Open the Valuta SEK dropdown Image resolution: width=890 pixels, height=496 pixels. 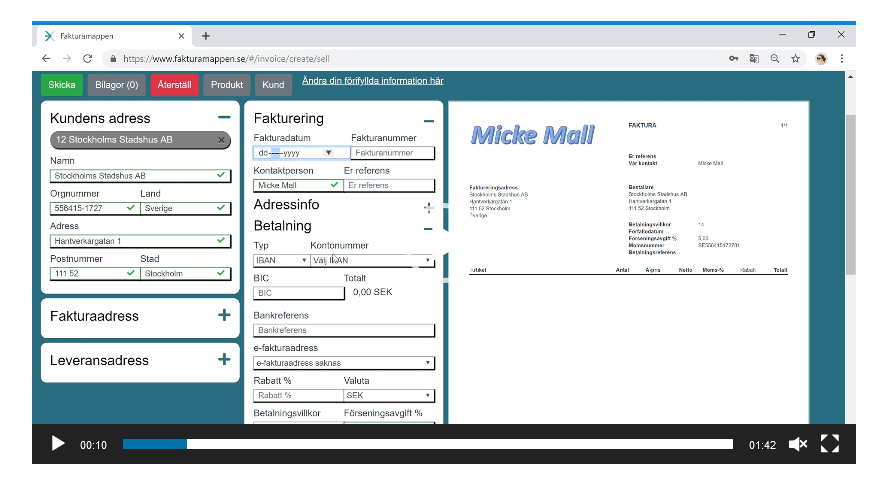pyautogui.click(x=389, y=395)
